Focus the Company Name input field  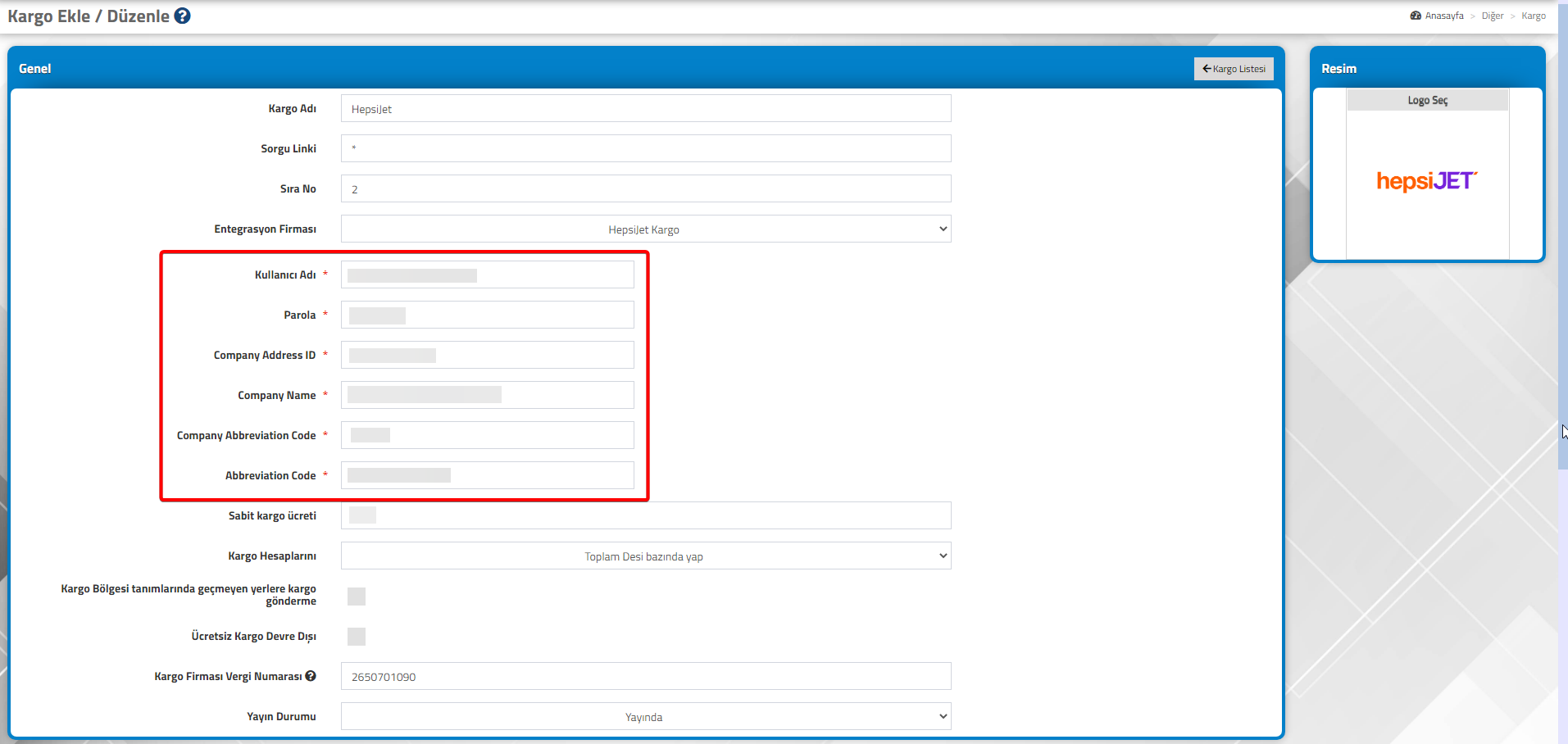point(488,395)
